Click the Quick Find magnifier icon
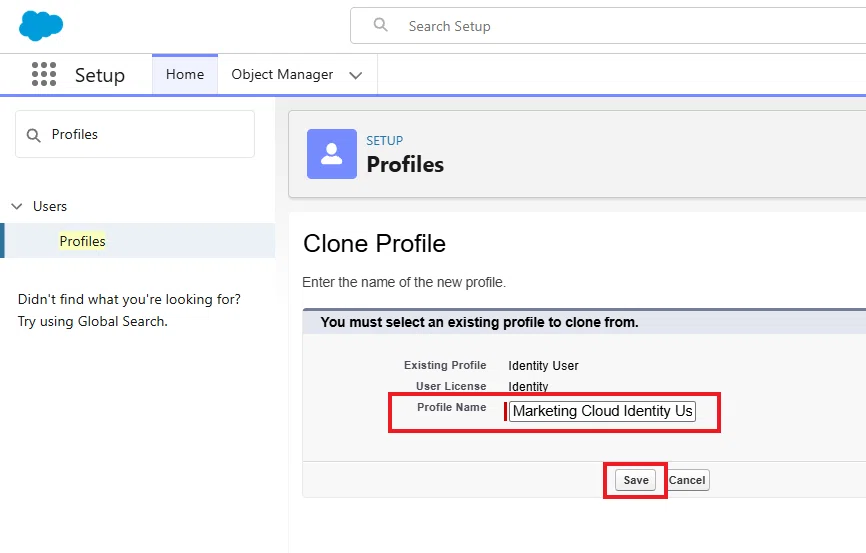This screenshot has height=553, width=866. pos(34,135)
